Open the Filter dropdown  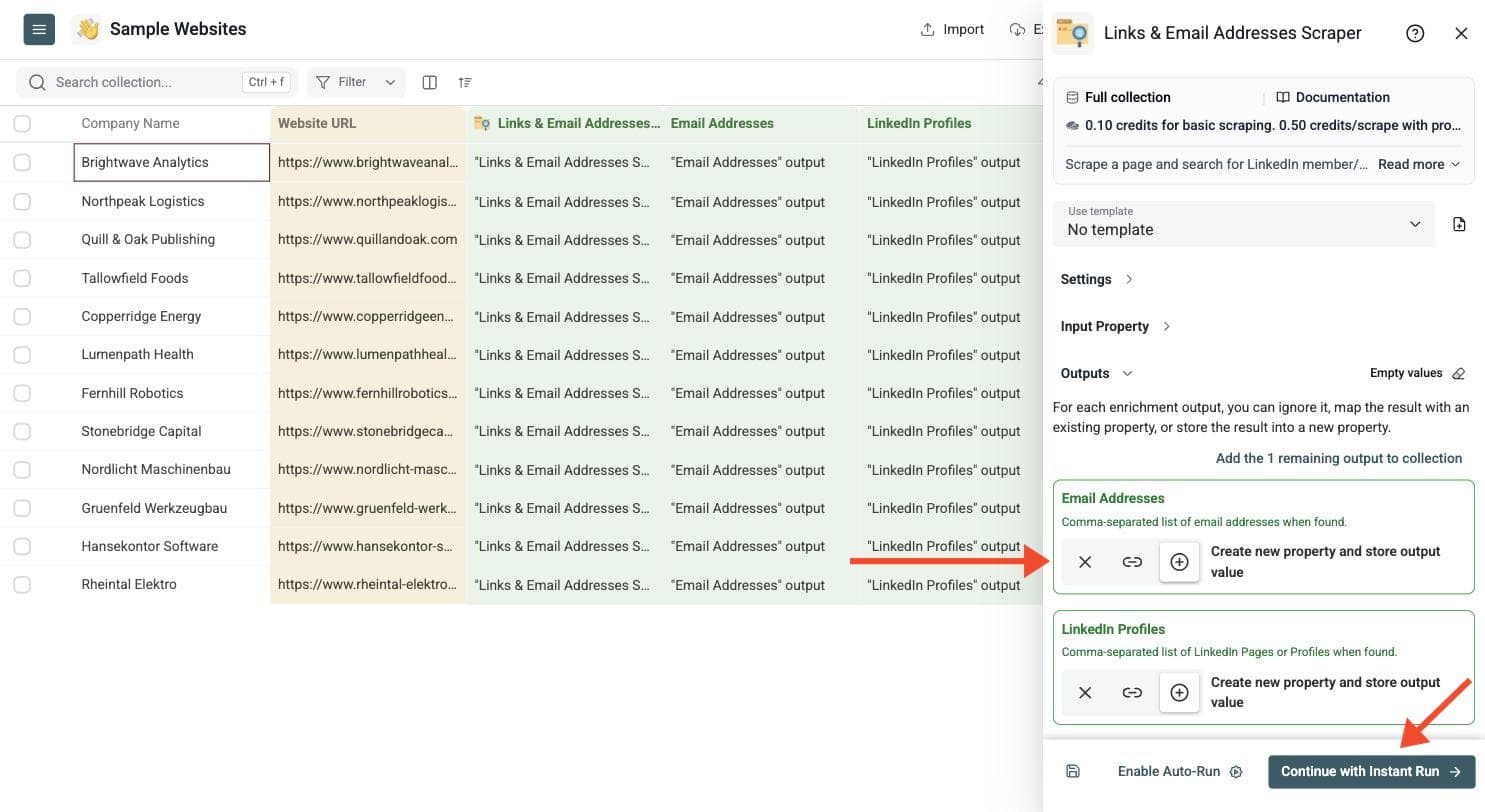pyautogui.click(x=356, y=82)
